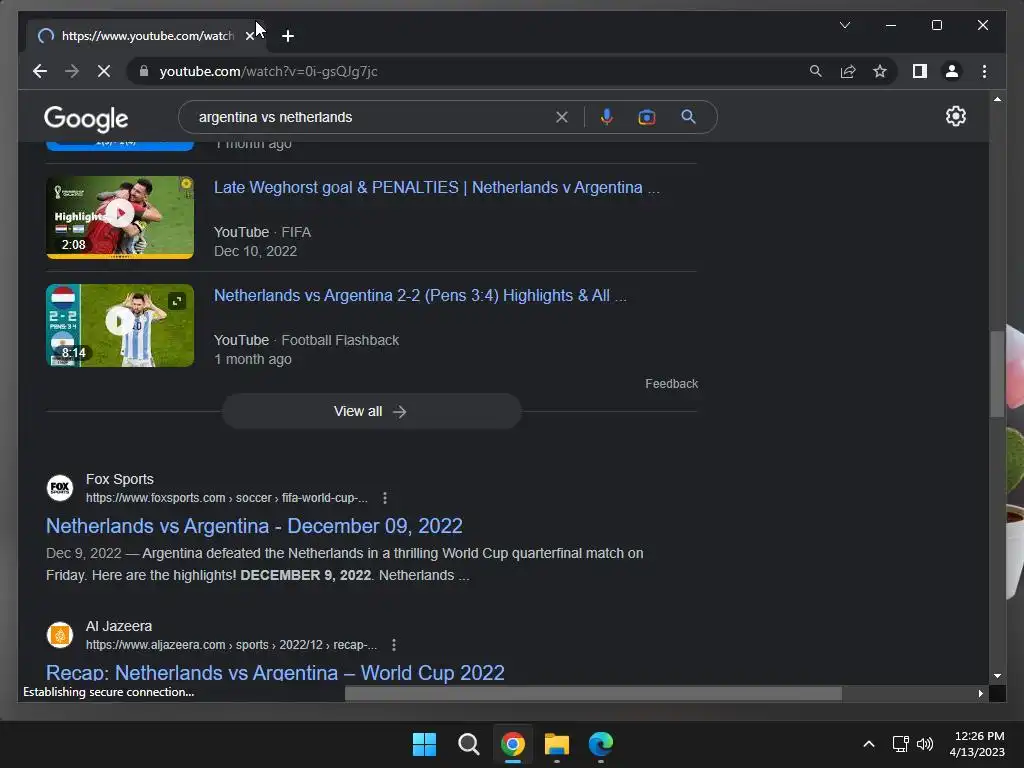Open File Explorer from taskbar

coord(557,744)
